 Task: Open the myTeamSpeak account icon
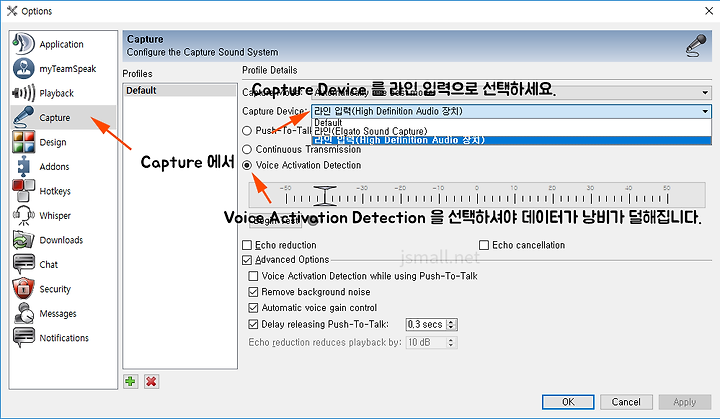point(23,68)
